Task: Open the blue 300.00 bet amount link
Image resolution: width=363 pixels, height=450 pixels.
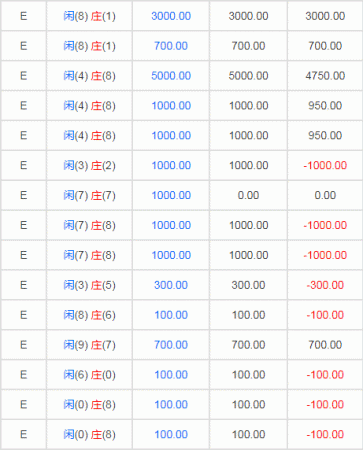Action: pyautogui.click(x=171, y=285)
